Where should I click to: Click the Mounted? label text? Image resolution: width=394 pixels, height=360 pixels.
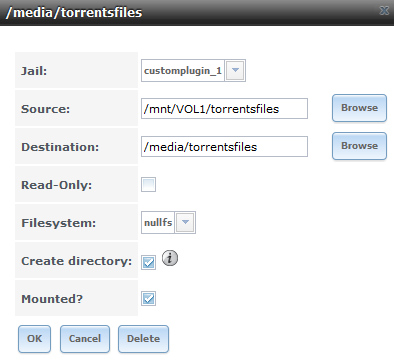click(x=52, y=299)
